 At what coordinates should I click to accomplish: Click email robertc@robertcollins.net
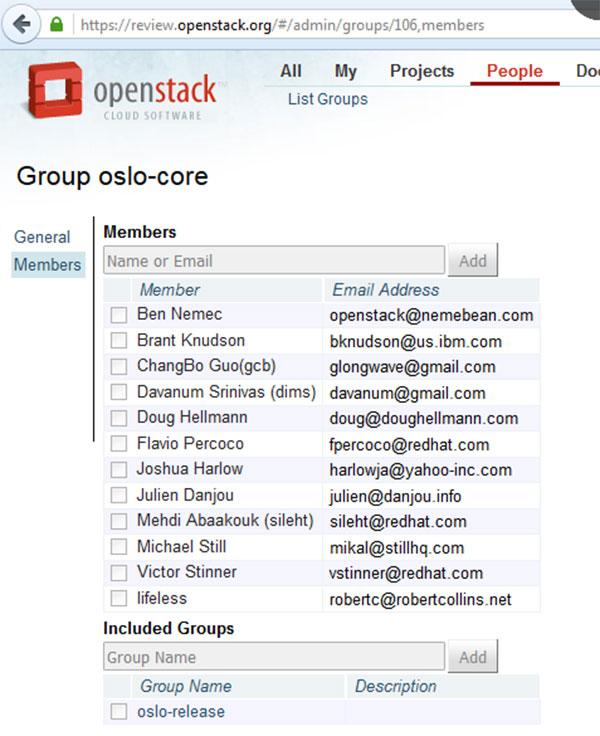pos(421,600)
